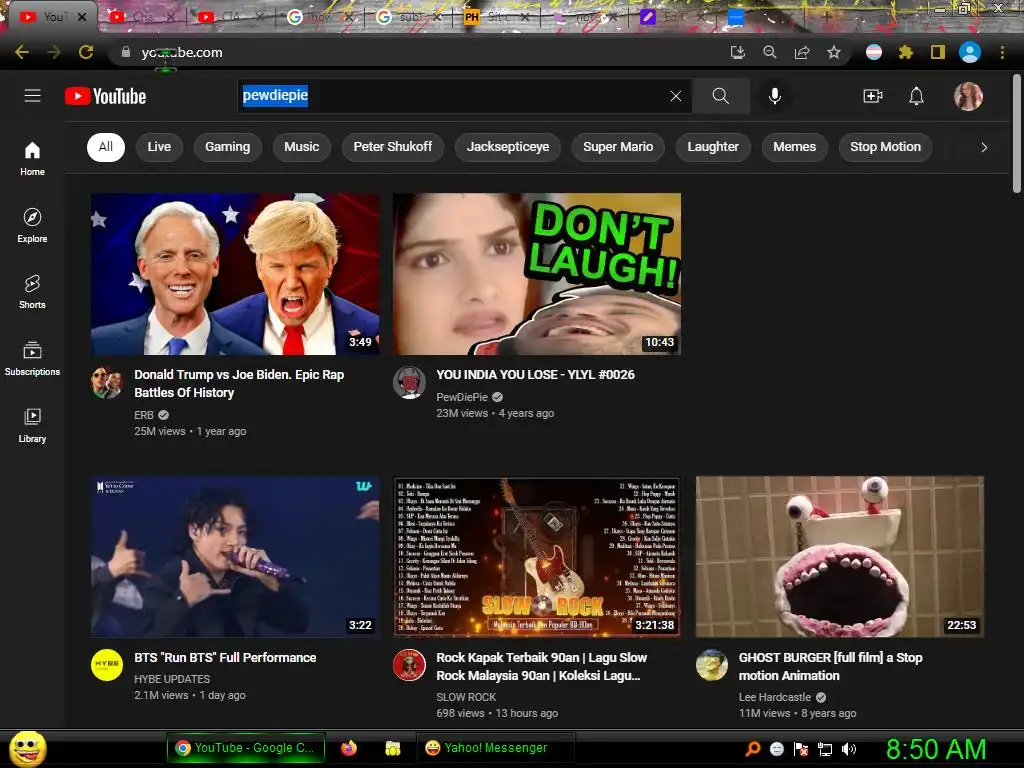
Task: Open Shorts in the sidebar
Action: point(32,292)
